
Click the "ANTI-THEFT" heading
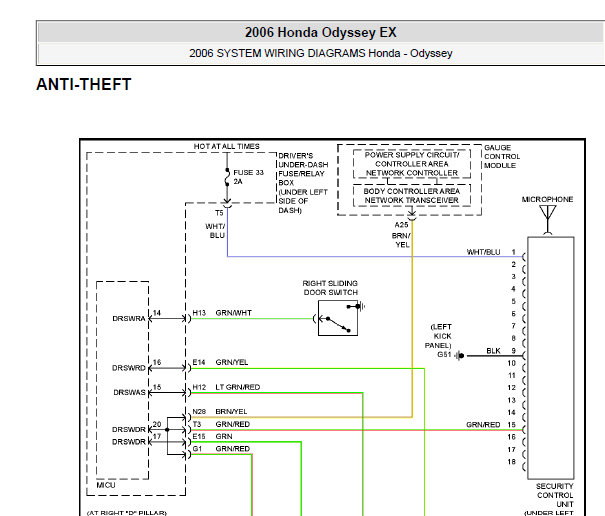84,85
